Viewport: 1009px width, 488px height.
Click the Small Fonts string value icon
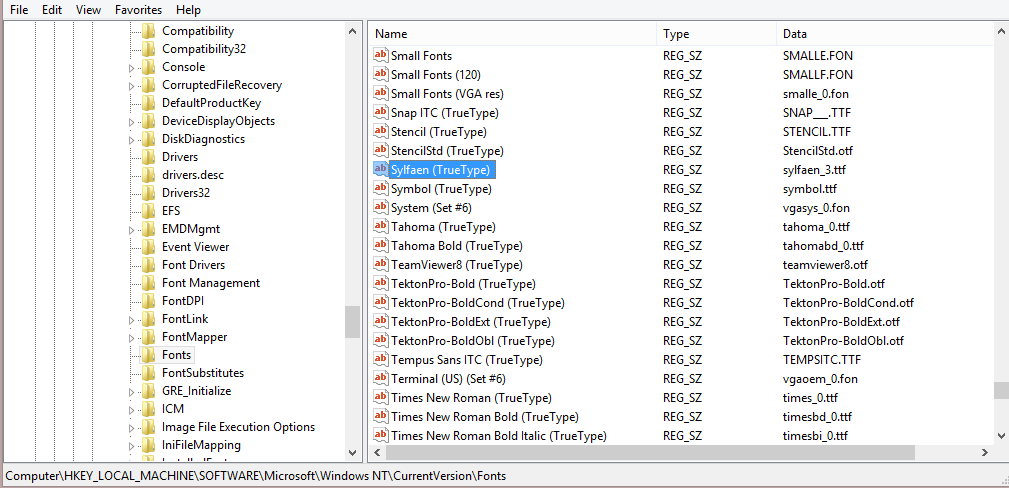point(380,55)
